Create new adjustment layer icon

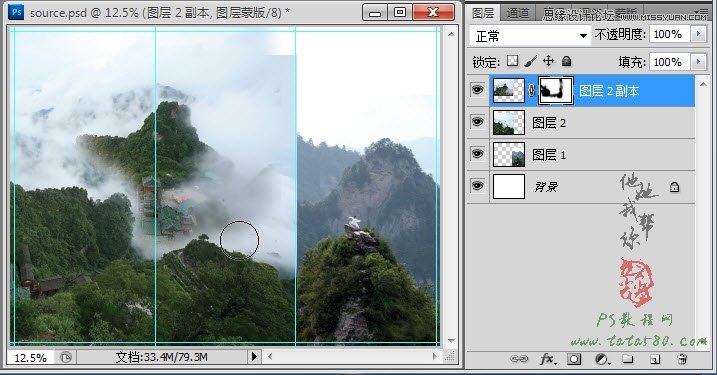(602, 359)
